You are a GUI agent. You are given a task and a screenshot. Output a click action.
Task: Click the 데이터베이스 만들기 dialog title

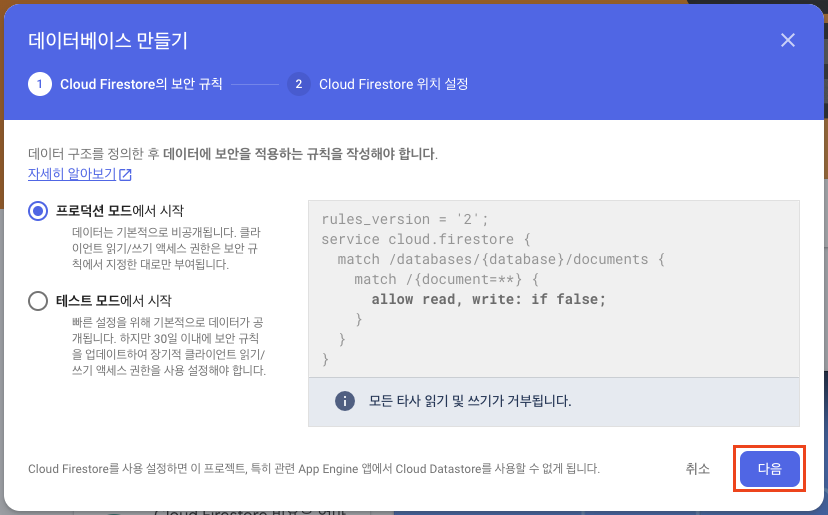pos(108,41)
